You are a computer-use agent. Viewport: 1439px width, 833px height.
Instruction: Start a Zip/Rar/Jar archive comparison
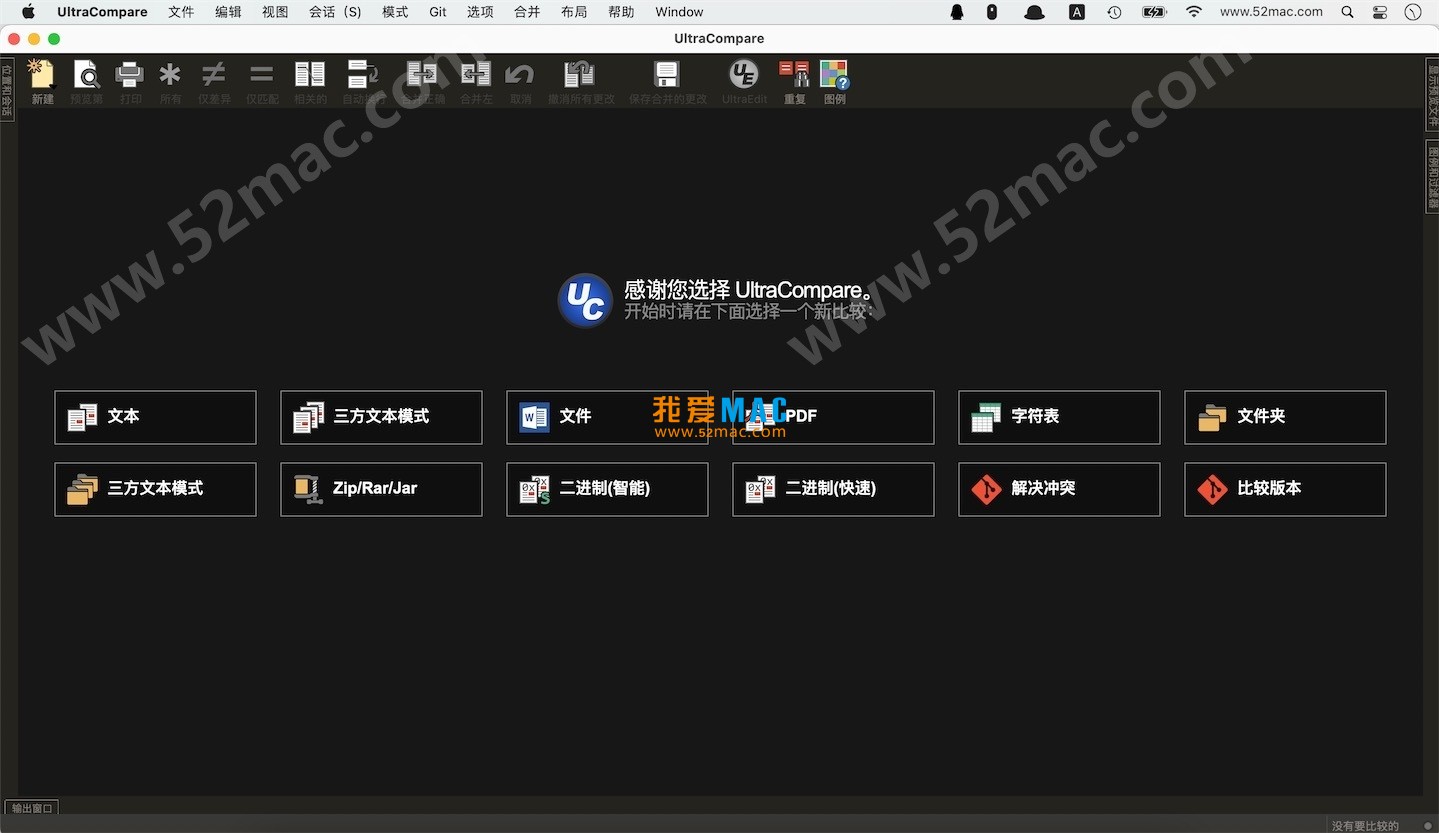click(x=381, y=489)
